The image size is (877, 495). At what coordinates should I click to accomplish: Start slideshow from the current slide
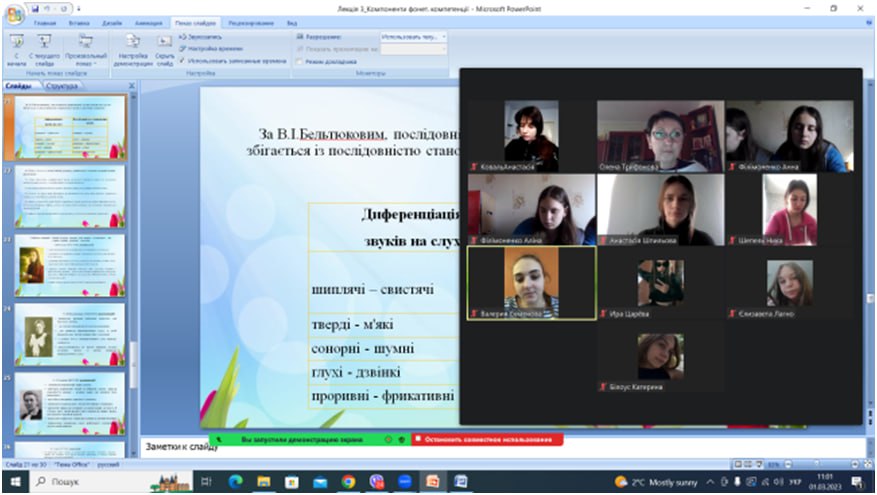point(46,48)
